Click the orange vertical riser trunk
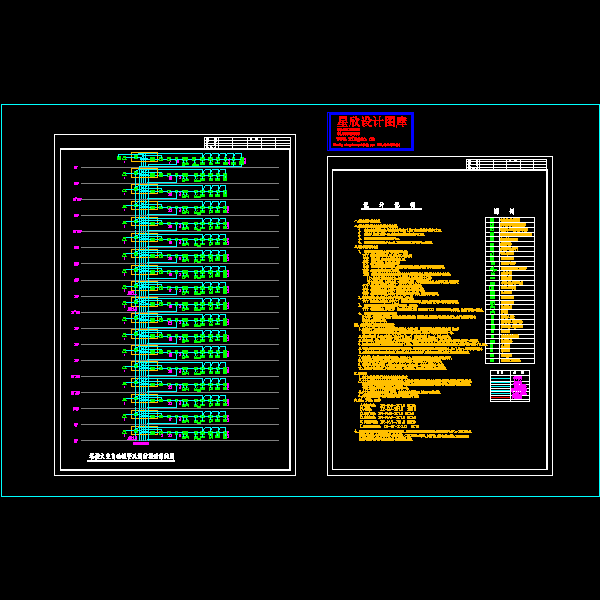This screenshot has height=600, width=600. click(143, 300)
